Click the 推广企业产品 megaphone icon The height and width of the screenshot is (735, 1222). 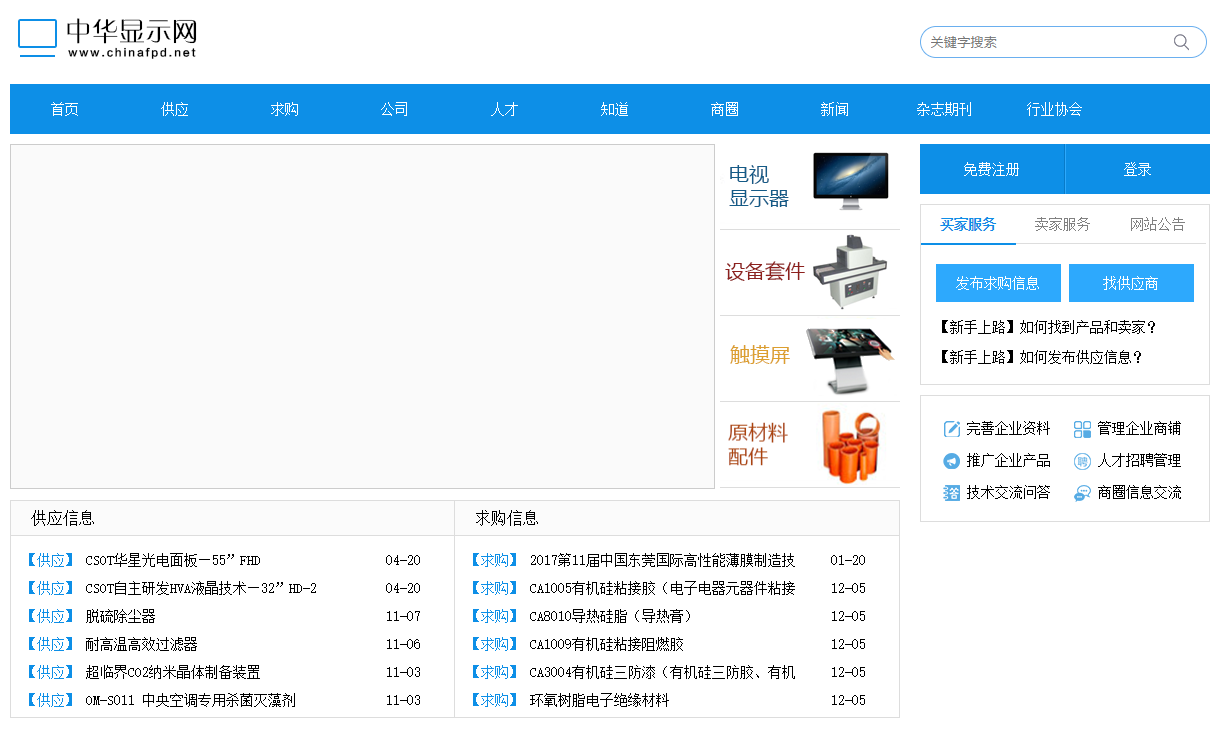(951, 461)
